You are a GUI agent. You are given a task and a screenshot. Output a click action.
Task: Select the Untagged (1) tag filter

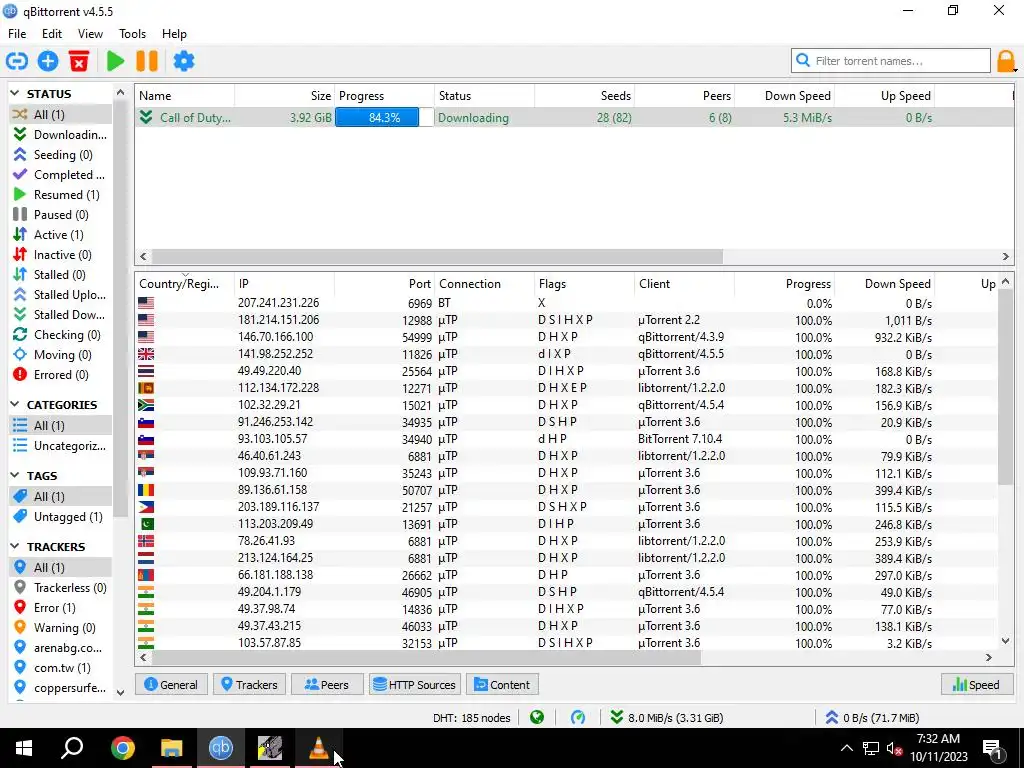click(x=59, y=517)
